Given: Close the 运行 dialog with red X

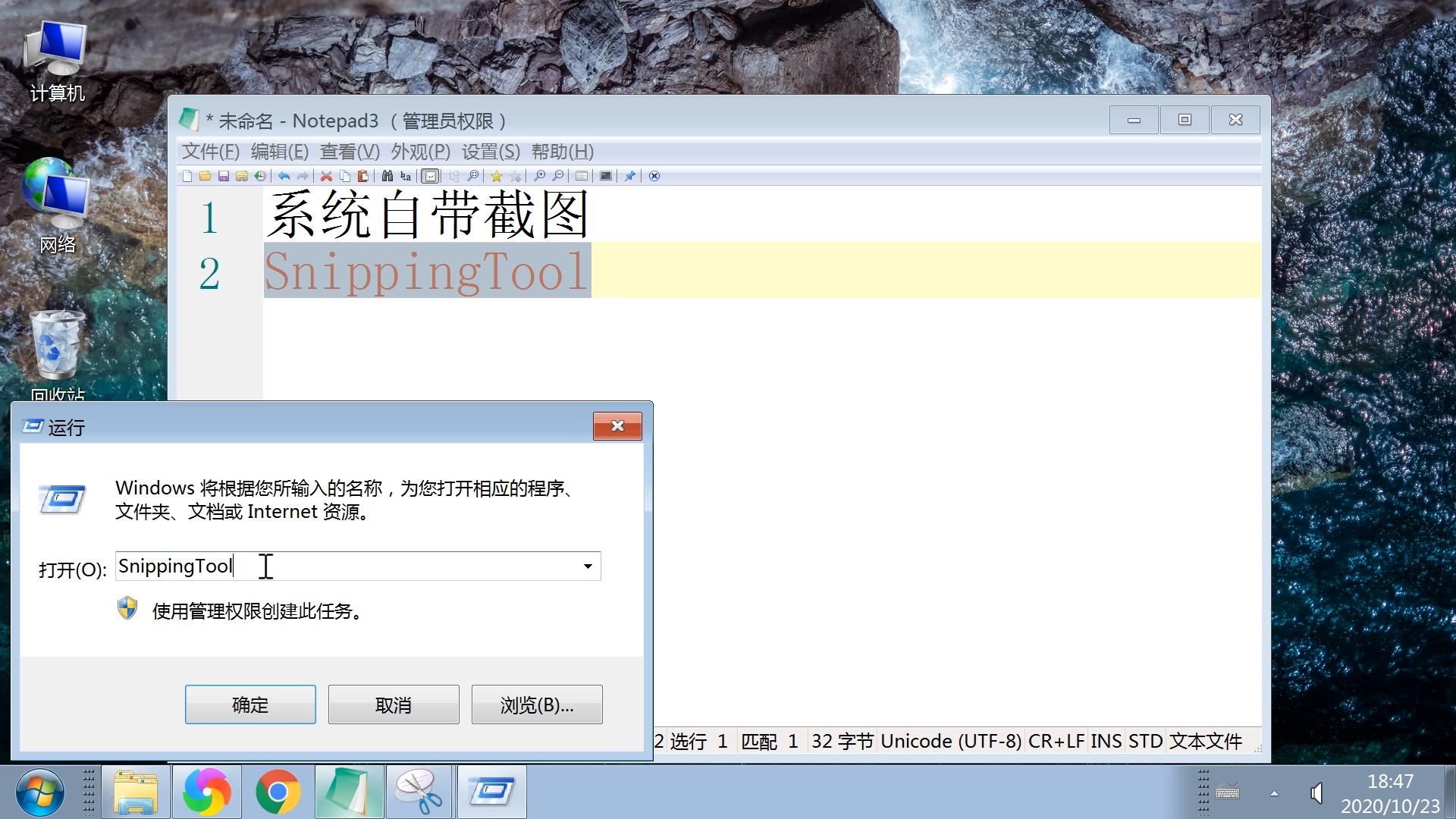Looking at the screenshot, I should pos(617,426).
